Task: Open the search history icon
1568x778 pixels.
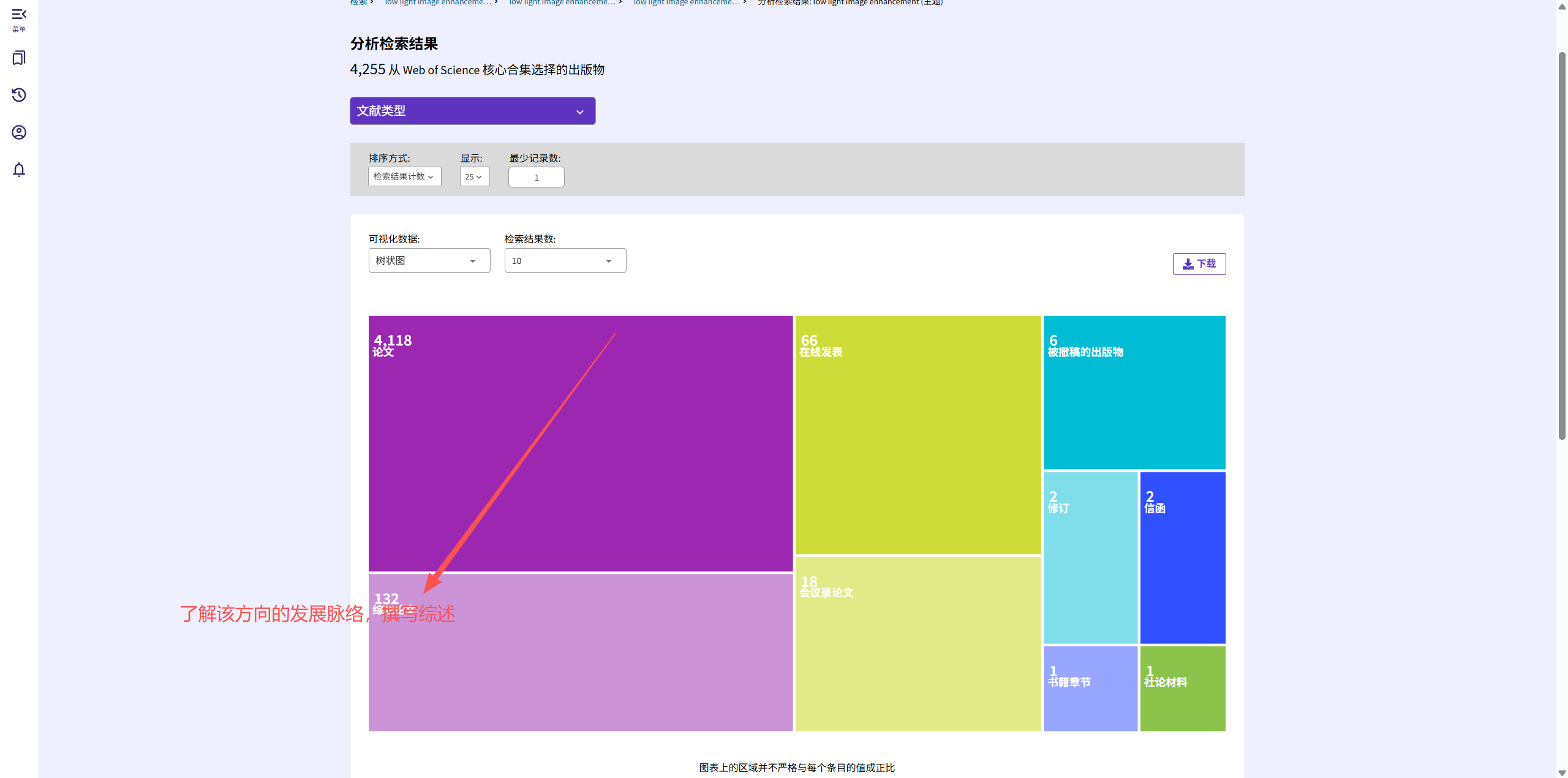Action: point(19,95)
